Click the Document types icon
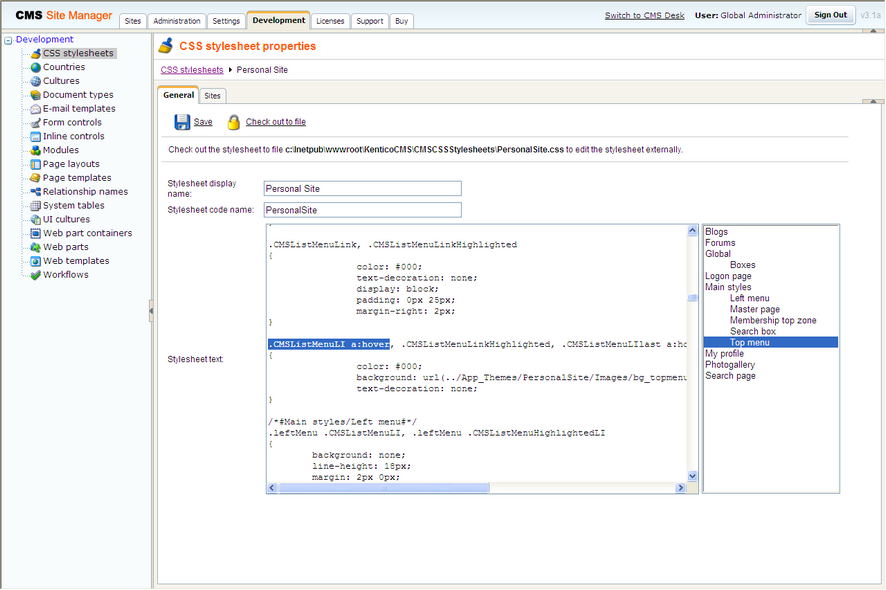The width and height of the screenshot is (886, 590). 36,95
